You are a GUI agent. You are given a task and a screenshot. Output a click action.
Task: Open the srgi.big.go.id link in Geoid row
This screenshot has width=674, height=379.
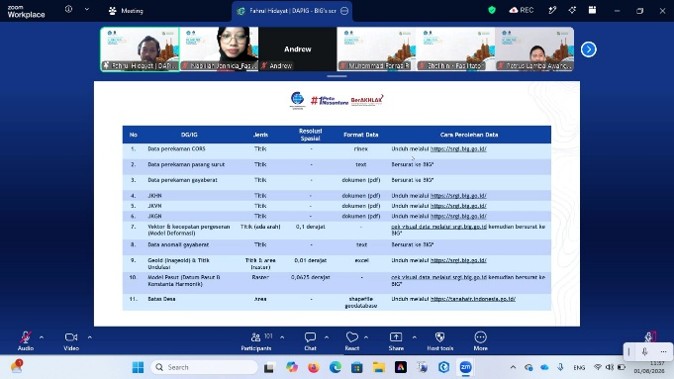(x=458, y=260)
